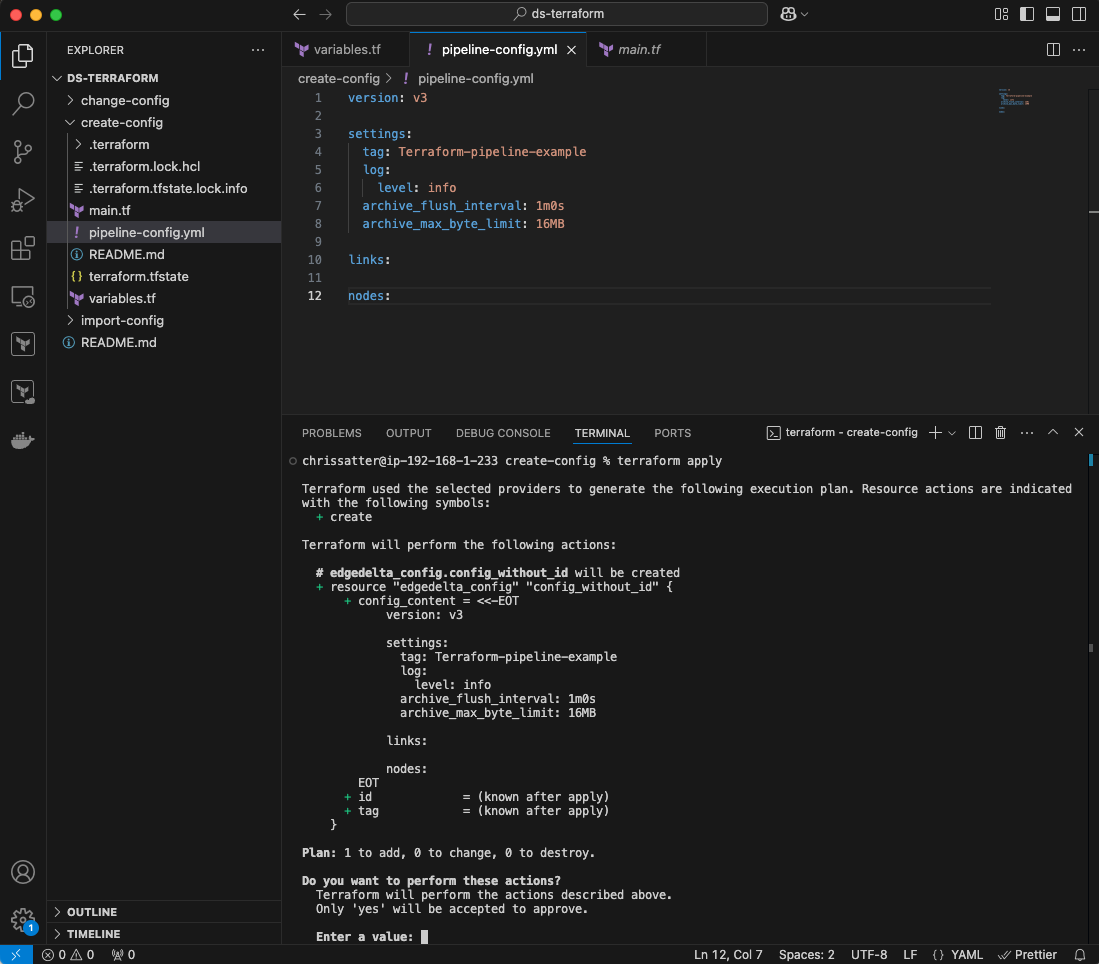Kill terminal with the trash icon
This screenshot has height=964, width=1099.
1001,433
